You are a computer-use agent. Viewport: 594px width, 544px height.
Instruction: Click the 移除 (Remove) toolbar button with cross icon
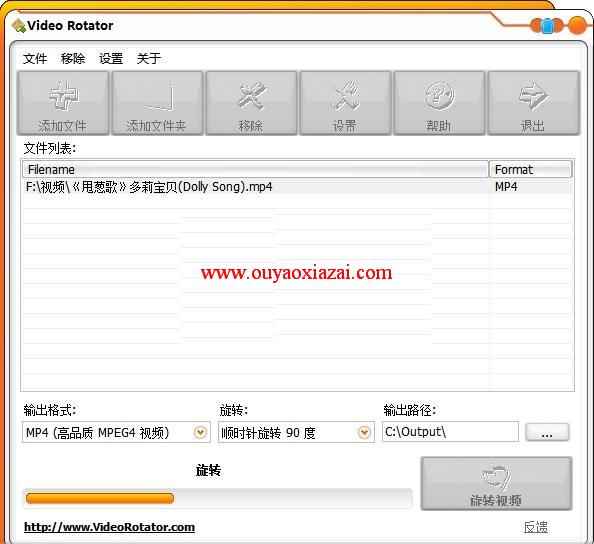[x=251, y=103]
